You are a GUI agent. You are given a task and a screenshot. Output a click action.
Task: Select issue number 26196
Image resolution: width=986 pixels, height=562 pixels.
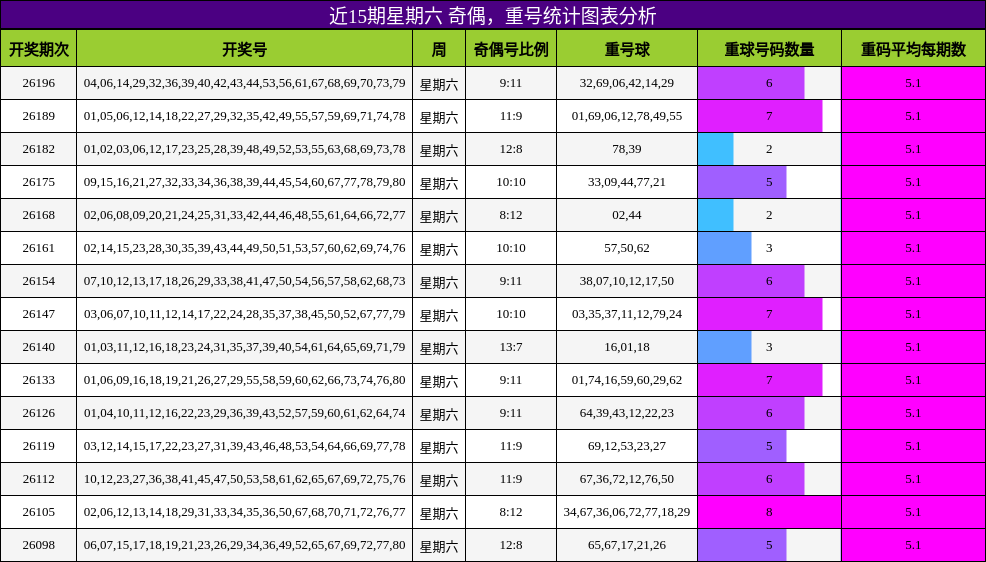pos(38,83)
